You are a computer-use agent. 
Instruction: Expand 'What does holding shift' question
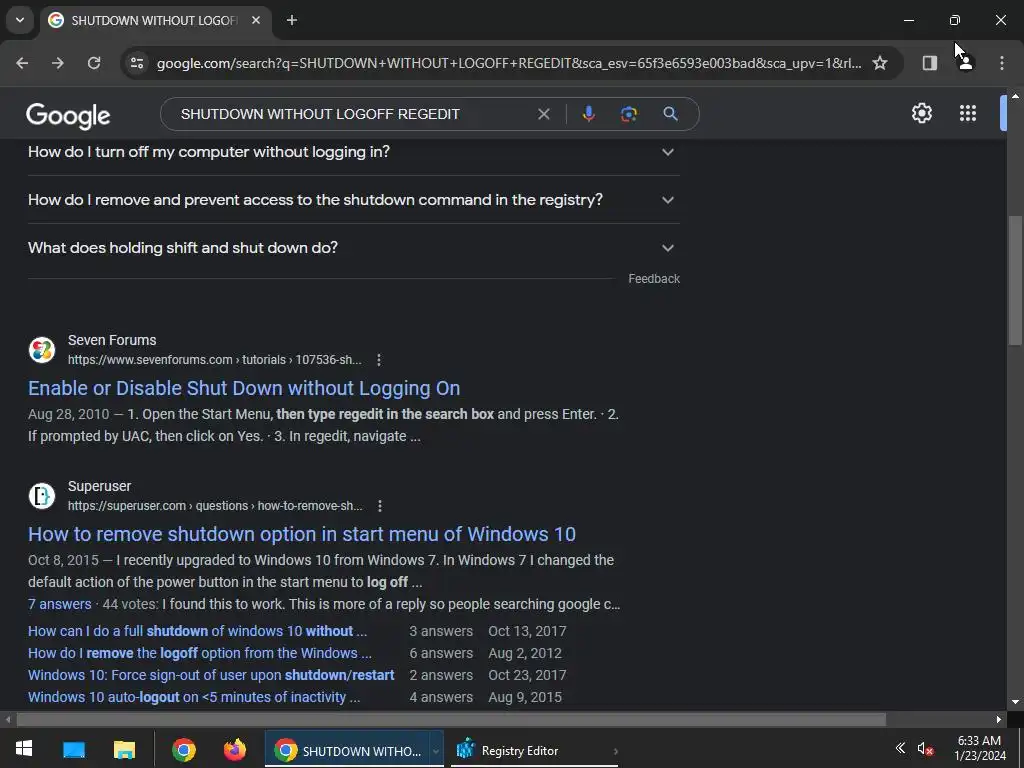click(x=353, y=248)
